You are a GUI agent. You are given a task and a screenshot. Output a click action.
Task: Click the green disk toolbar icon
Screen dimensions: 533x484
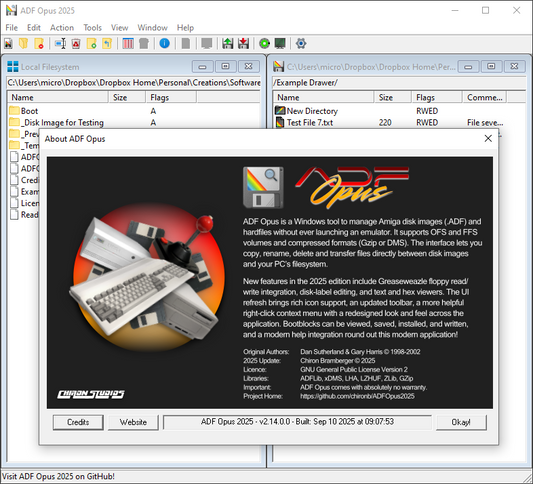coord(264,44)
